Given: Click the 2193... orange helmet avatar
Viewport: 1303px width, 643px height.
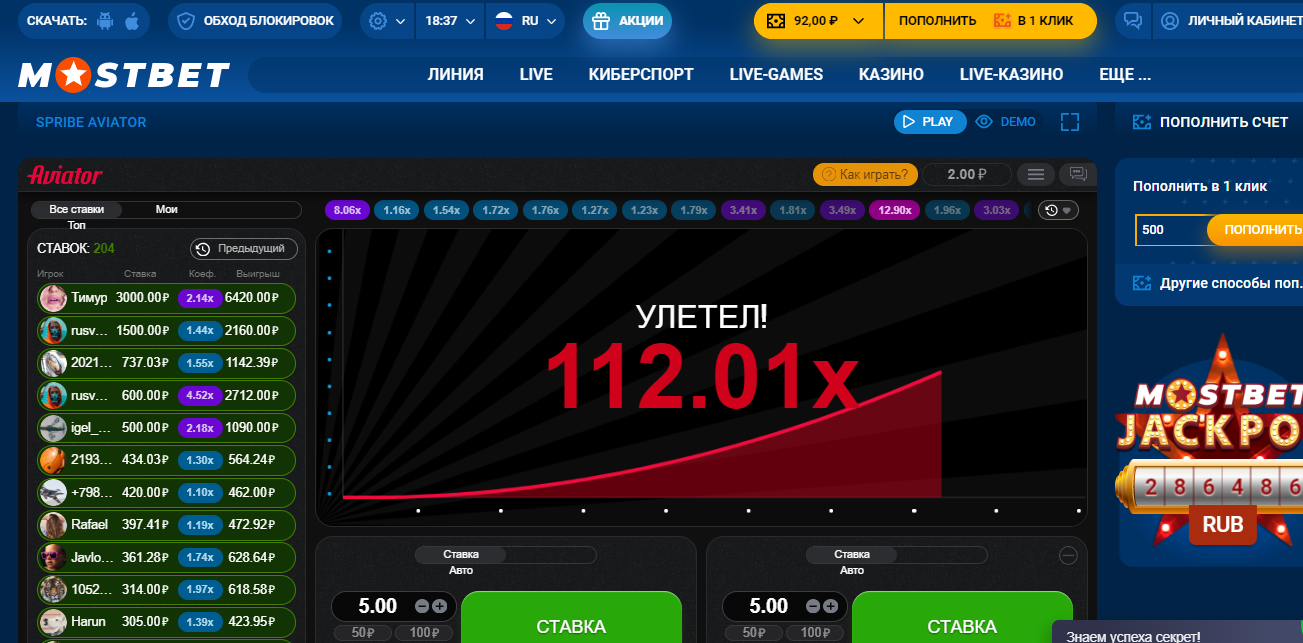Looking at the screenshot, I should (53, 460).
